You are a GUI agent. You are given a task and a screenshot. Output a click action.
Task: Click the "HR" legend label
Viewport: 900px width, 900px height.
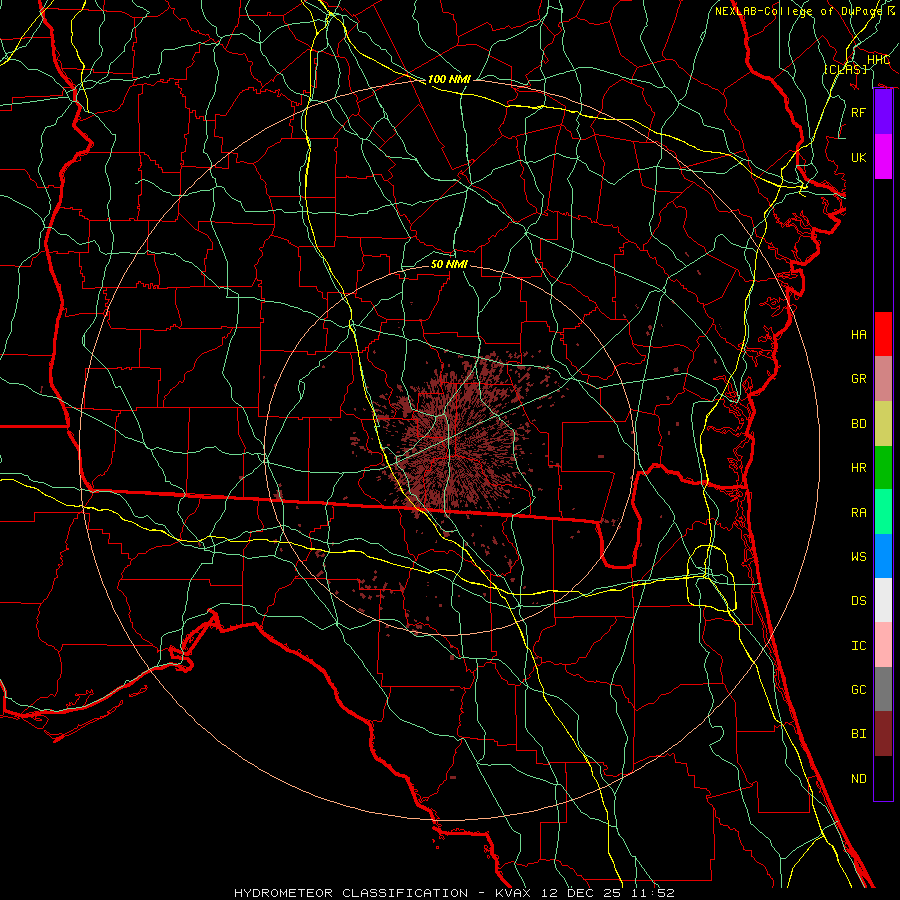click(858, 468)
